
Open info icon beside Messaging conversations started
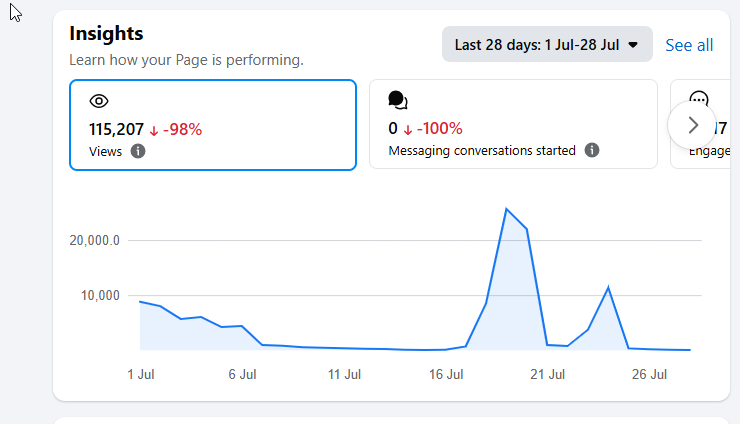(592, 150)
